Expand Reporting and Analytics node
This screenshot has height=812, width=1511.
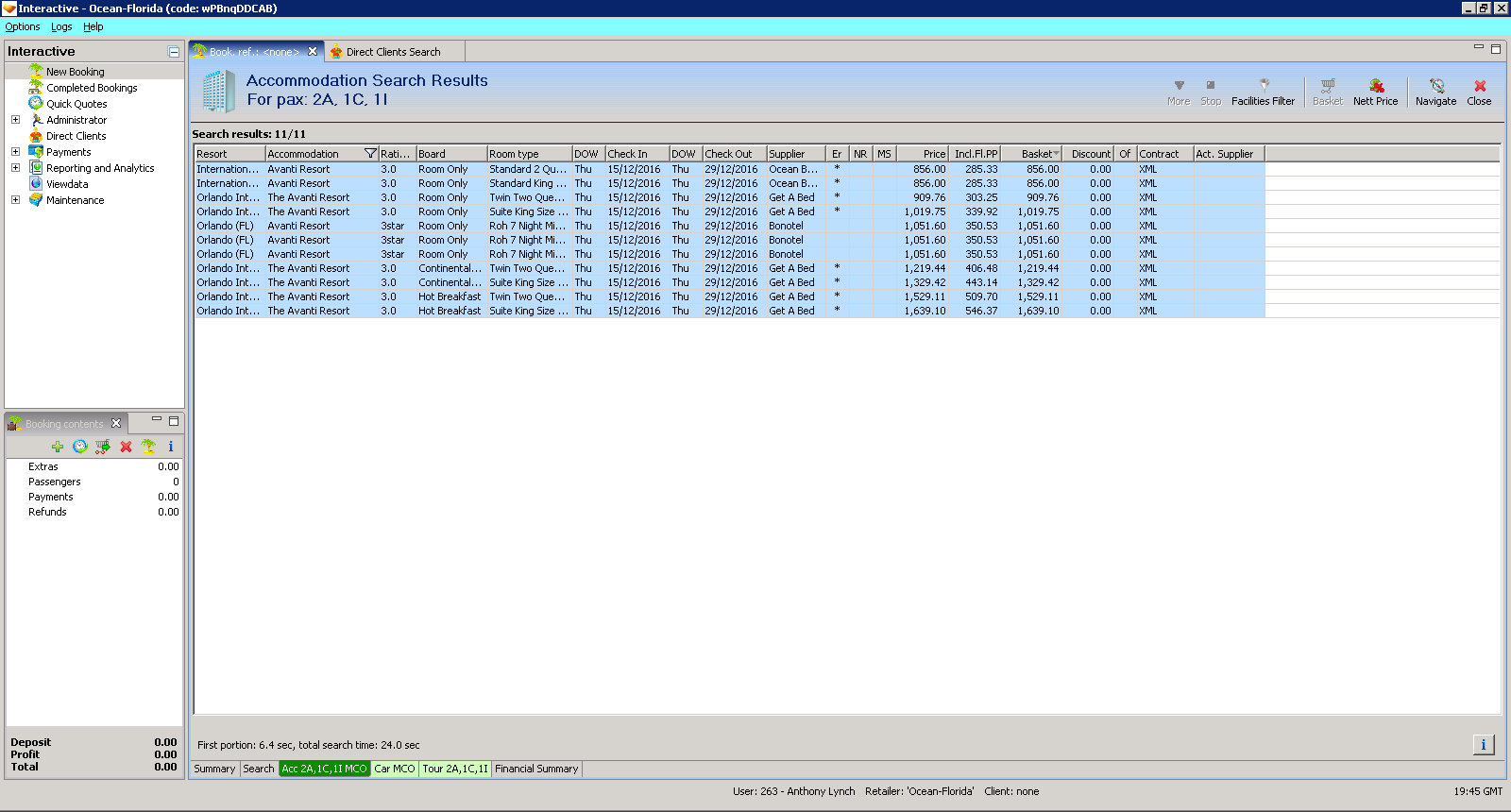(15, 167)
